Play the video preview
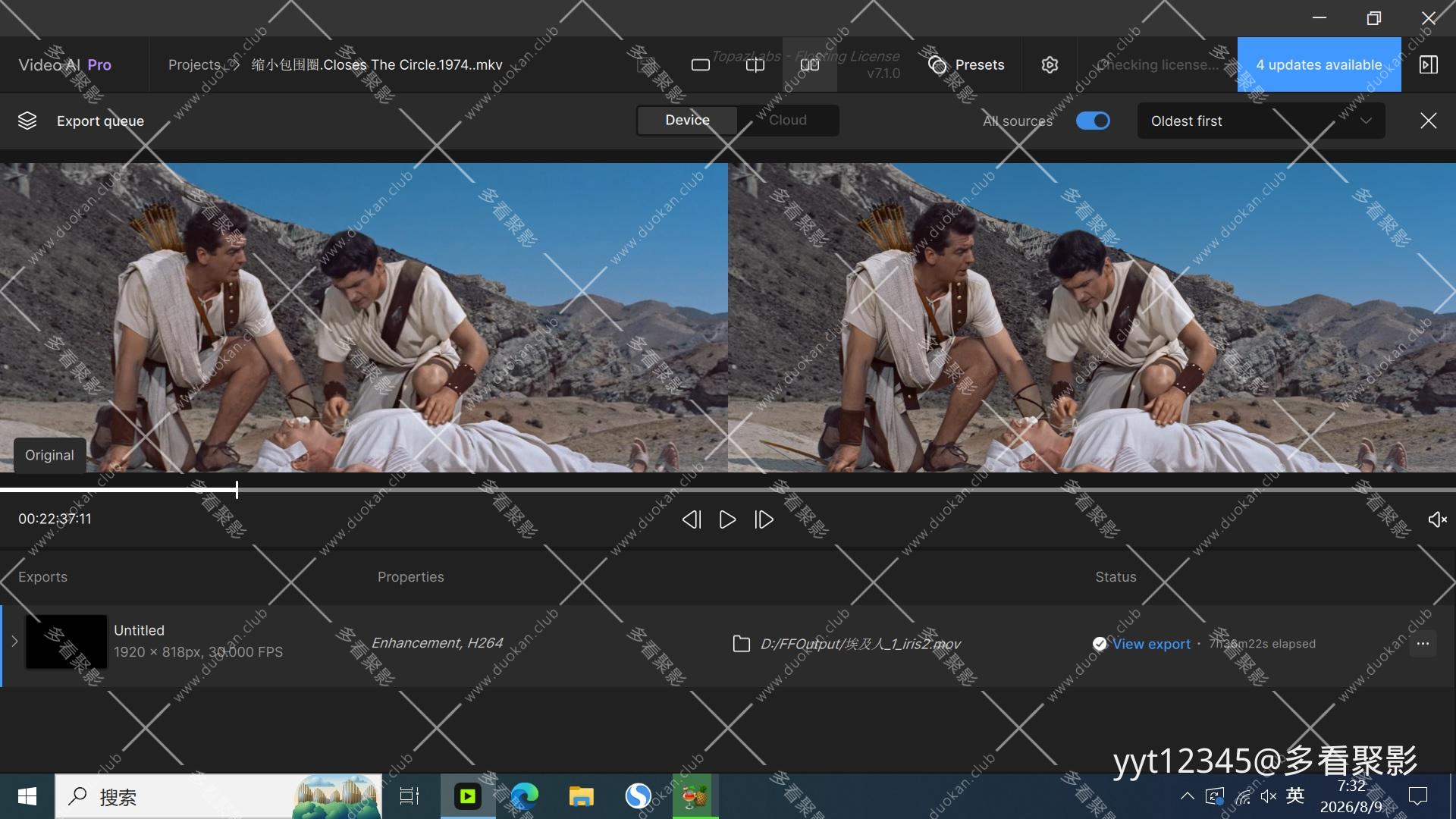 pos(727,519)
